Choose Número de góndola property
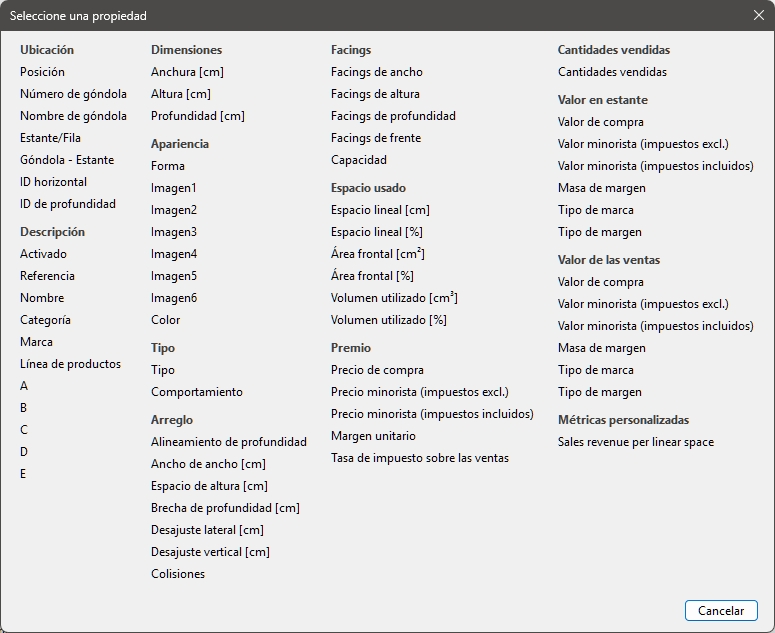This screenshot has width=775, height=633. [73, 94]
